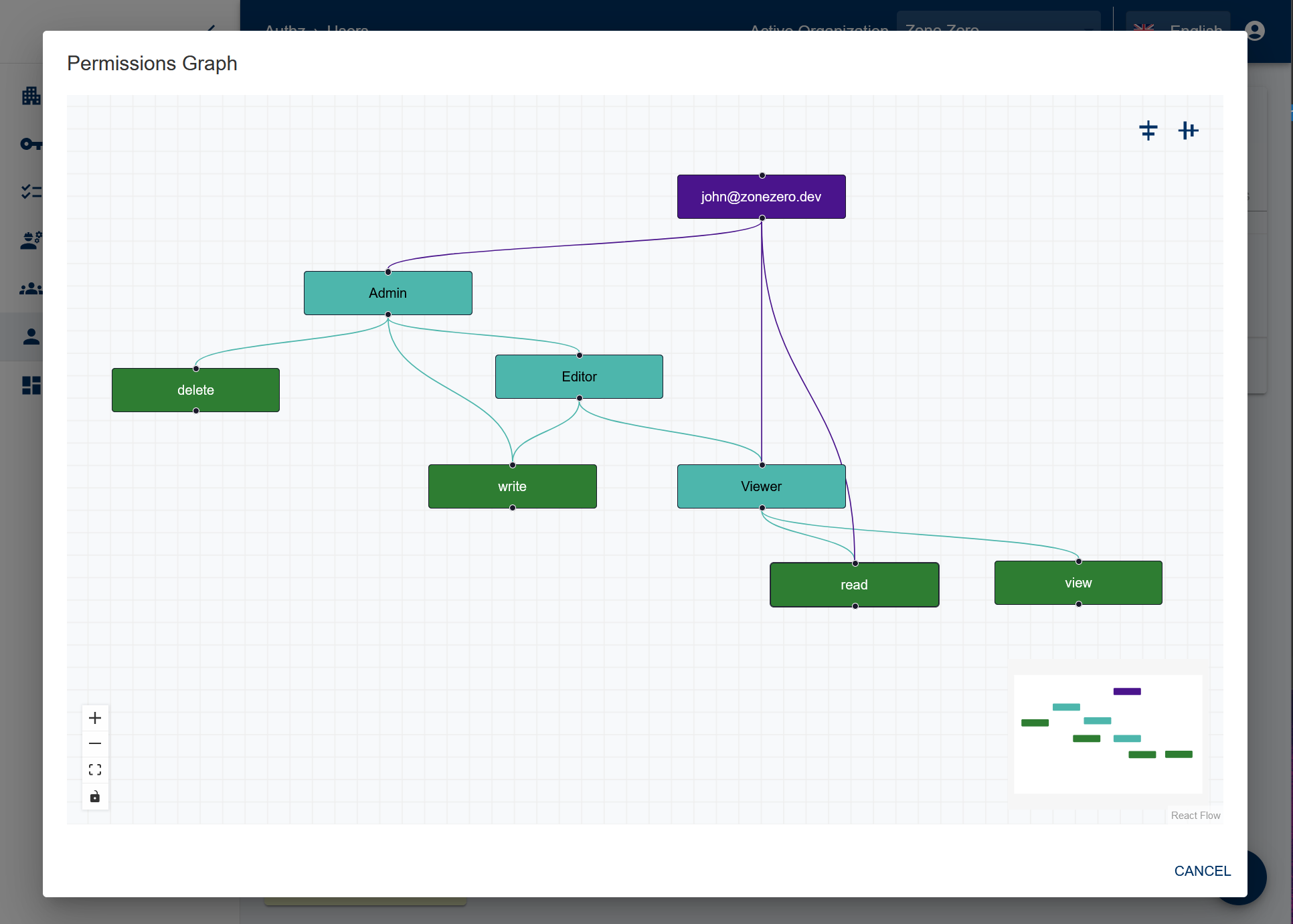Close the dialog with CANCEL

[1202, 871]
